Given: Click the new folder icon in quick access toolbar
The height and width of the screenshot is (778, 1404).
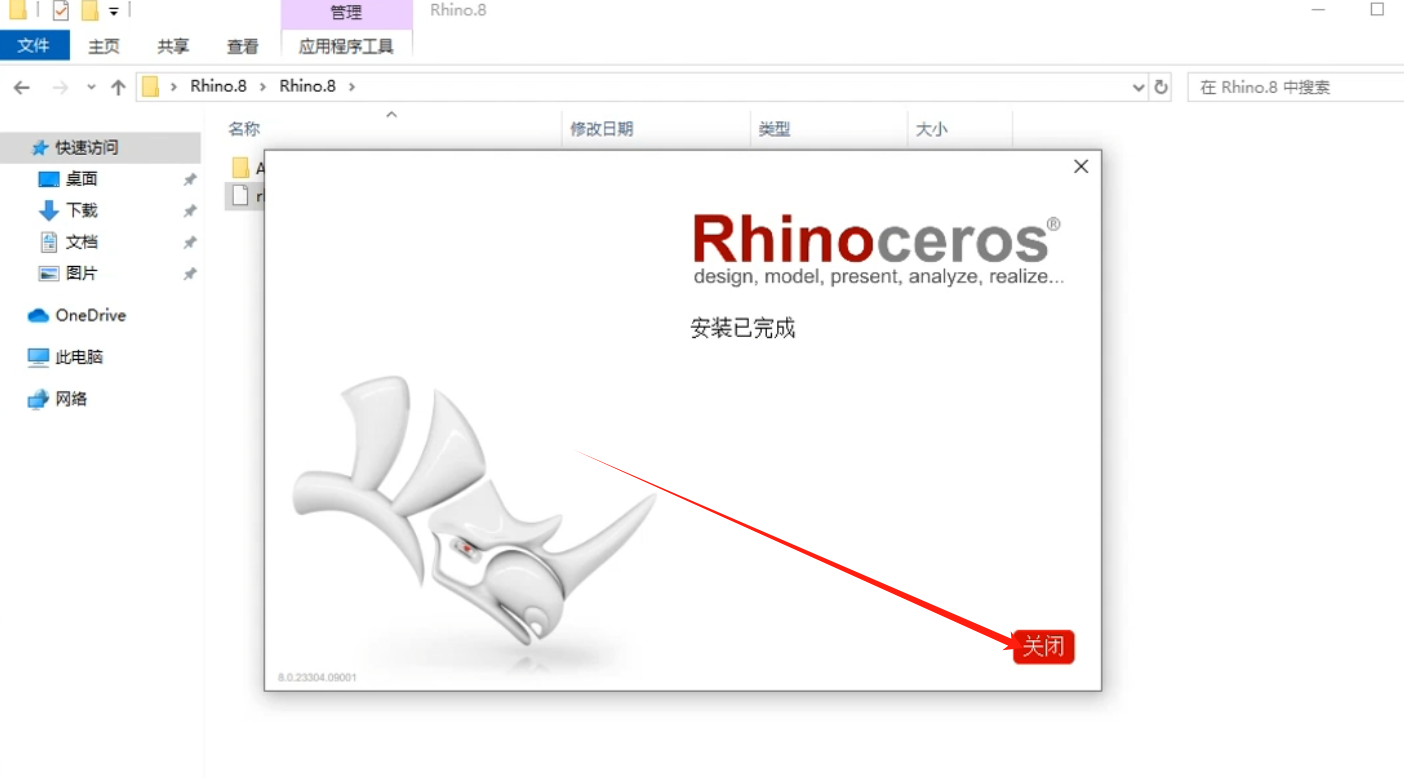Looking at the screenshot, I should coord(90,11).
